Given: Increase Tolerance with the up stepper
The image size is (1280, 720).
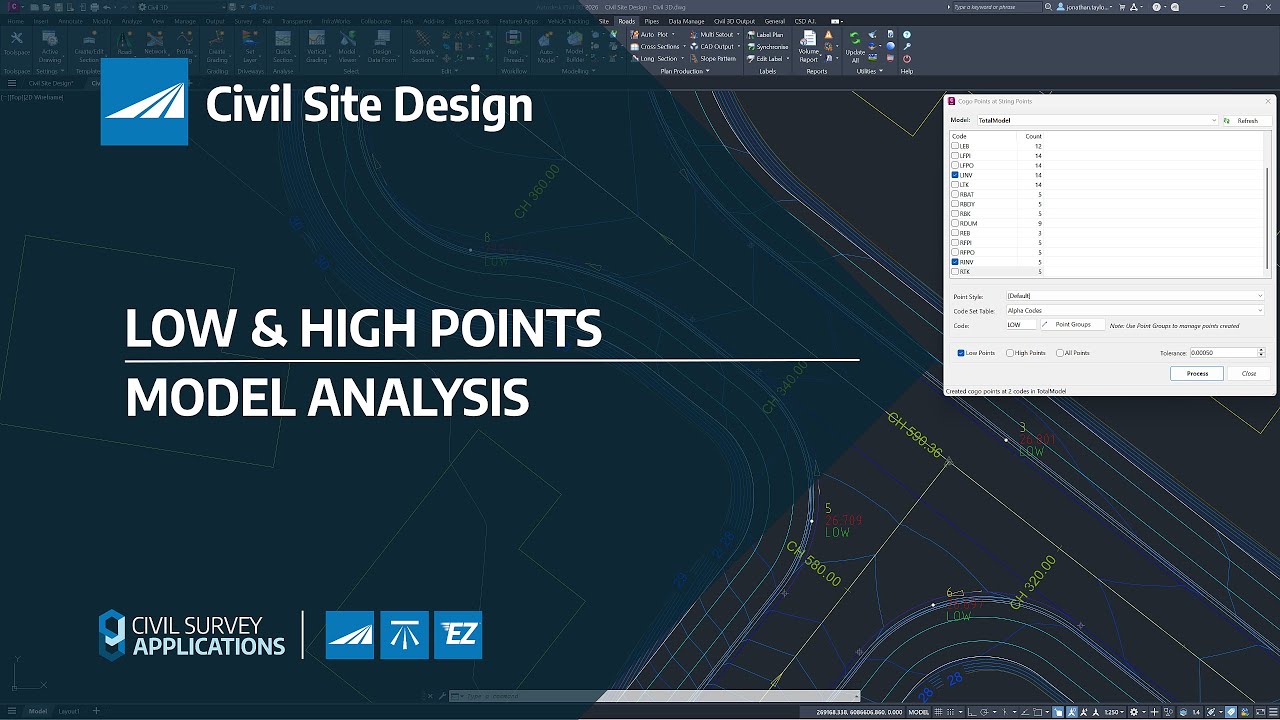Looking at the screenshot, I should click(x=1261, y=351).
